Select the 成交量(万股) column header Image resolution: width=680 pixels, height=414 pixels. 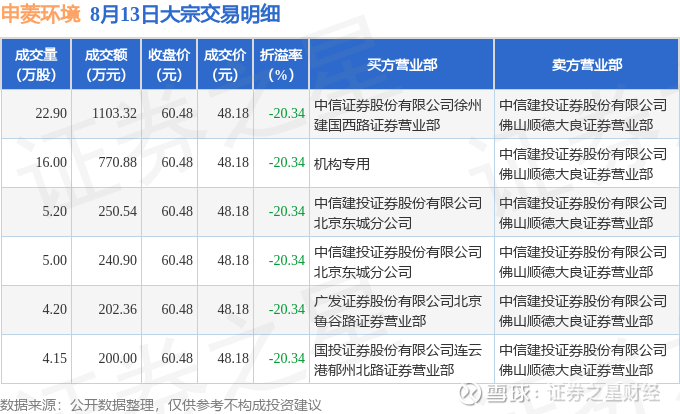[x=36, y=65]
